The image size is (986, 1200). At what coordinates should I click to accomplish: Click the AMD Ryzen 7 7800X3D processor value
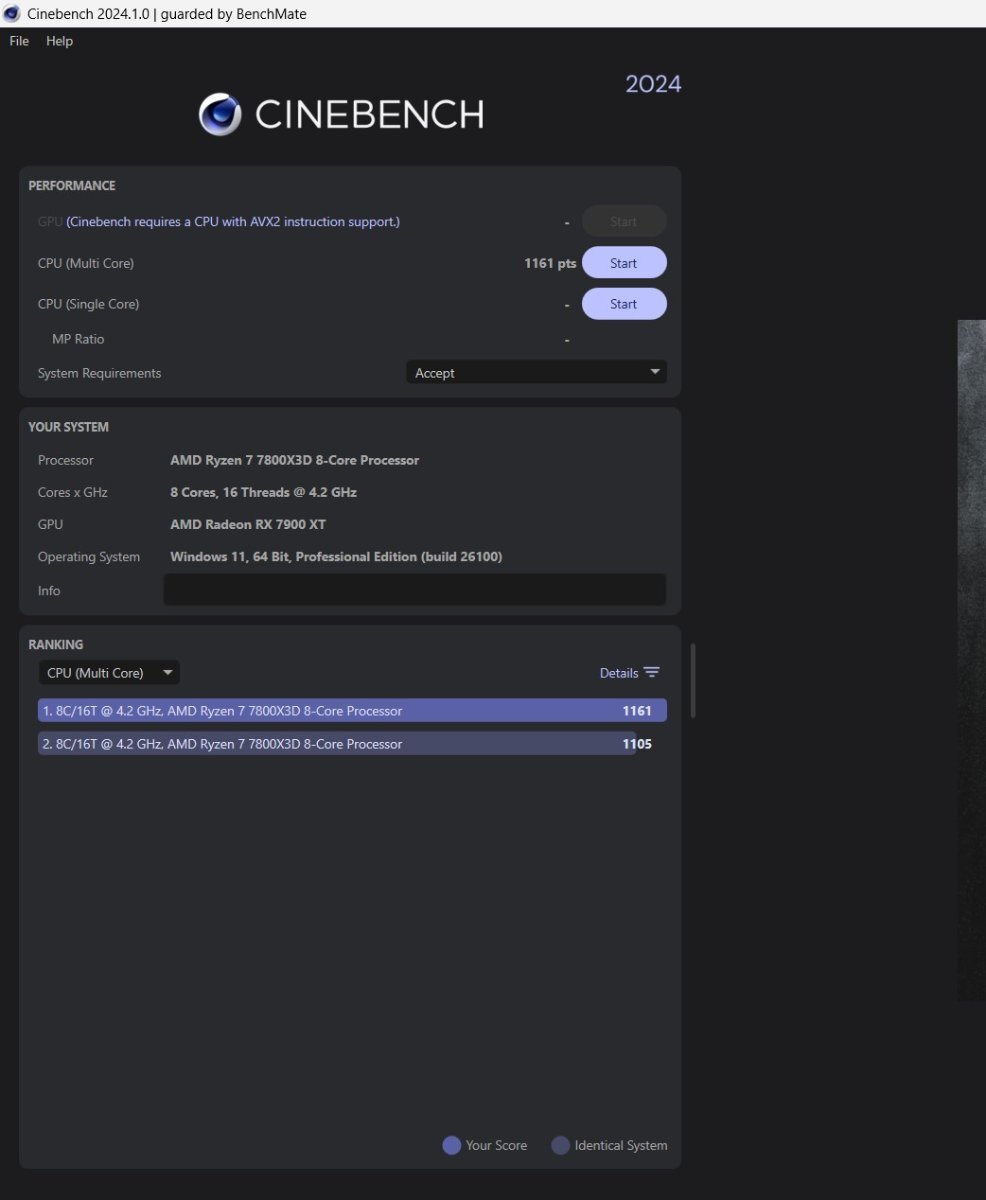coord(295,460)
